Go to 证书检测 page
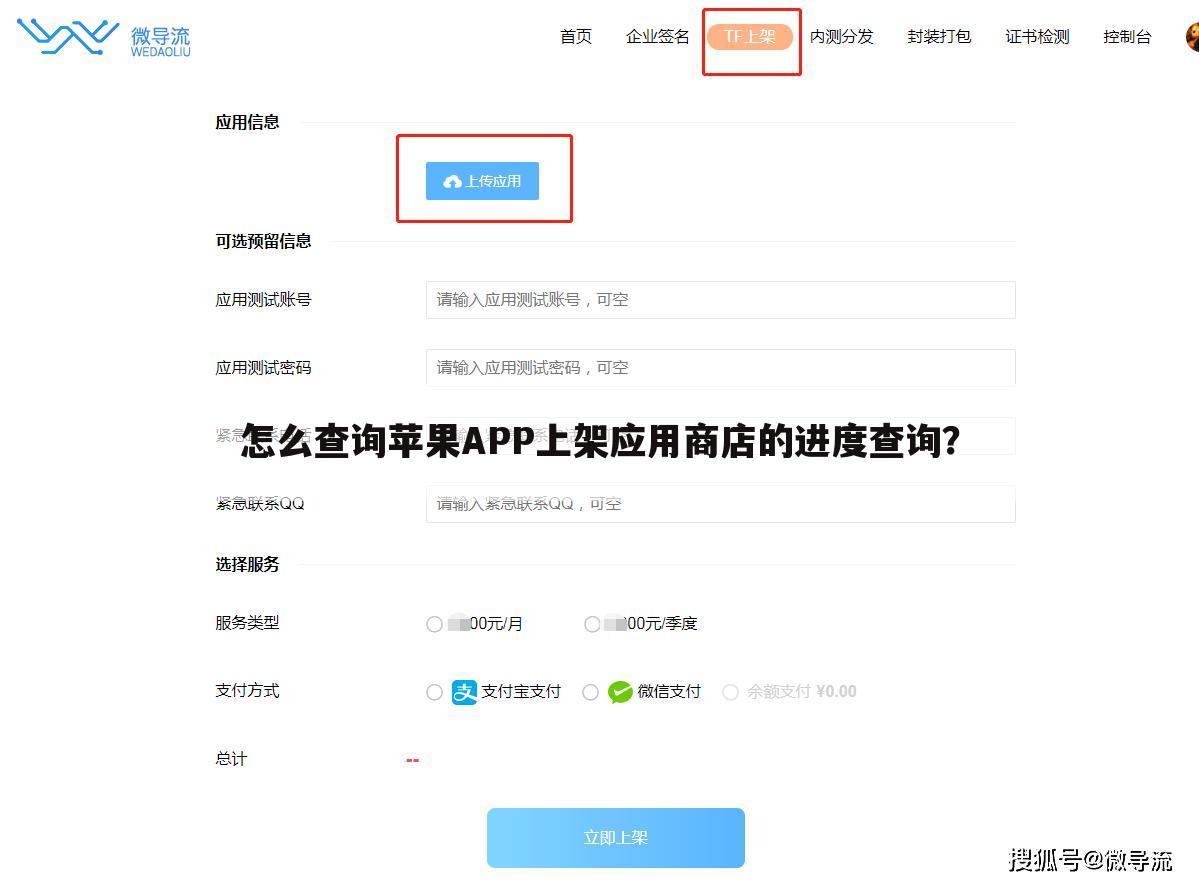The height and width of the screenshot is (885, 1199). coord(1037,37)
